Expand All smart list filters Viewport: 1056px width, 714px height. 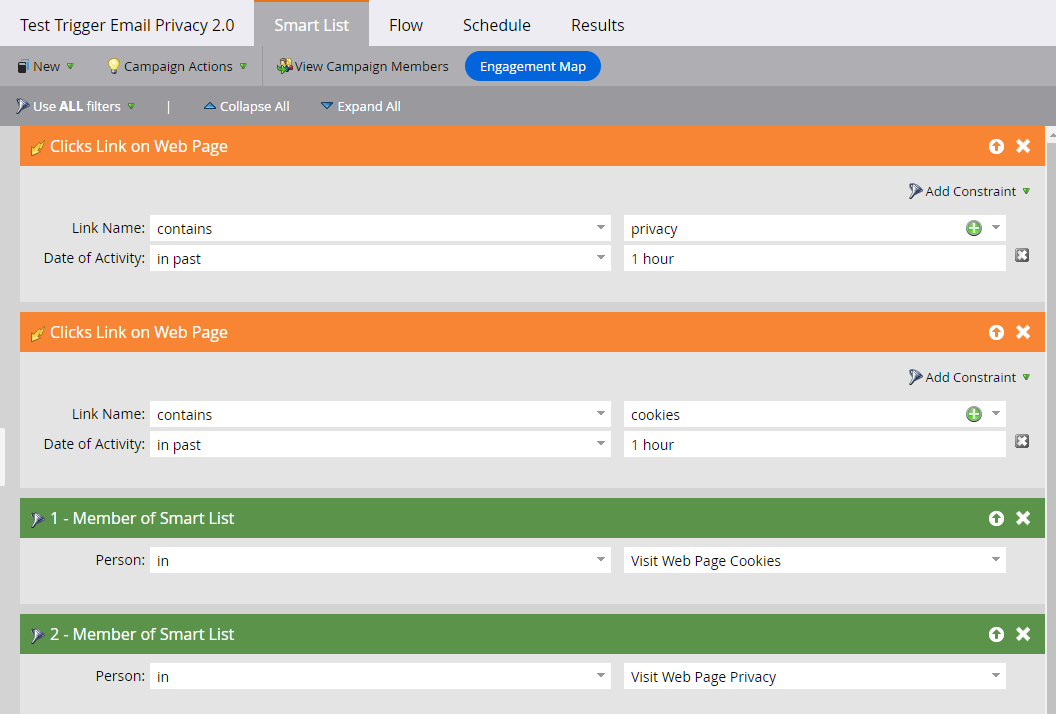tap(360, 106)
